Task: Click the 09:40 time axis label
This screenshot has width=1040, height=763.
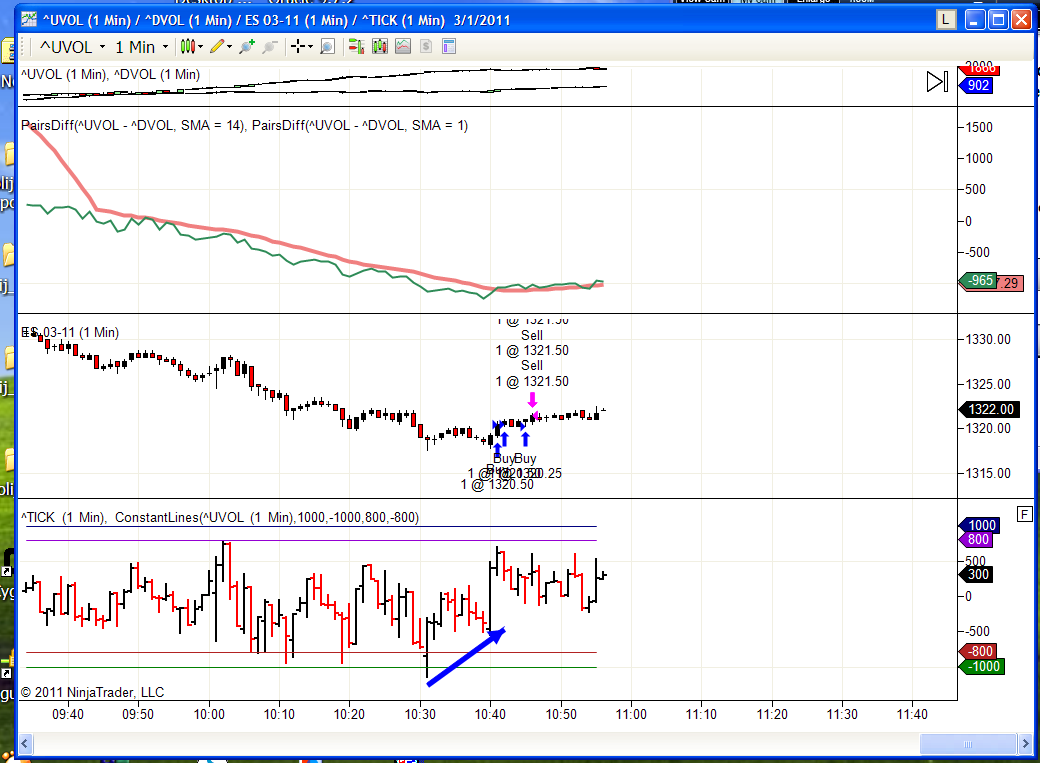Action: pyautogui.click(x=68, y=715)
